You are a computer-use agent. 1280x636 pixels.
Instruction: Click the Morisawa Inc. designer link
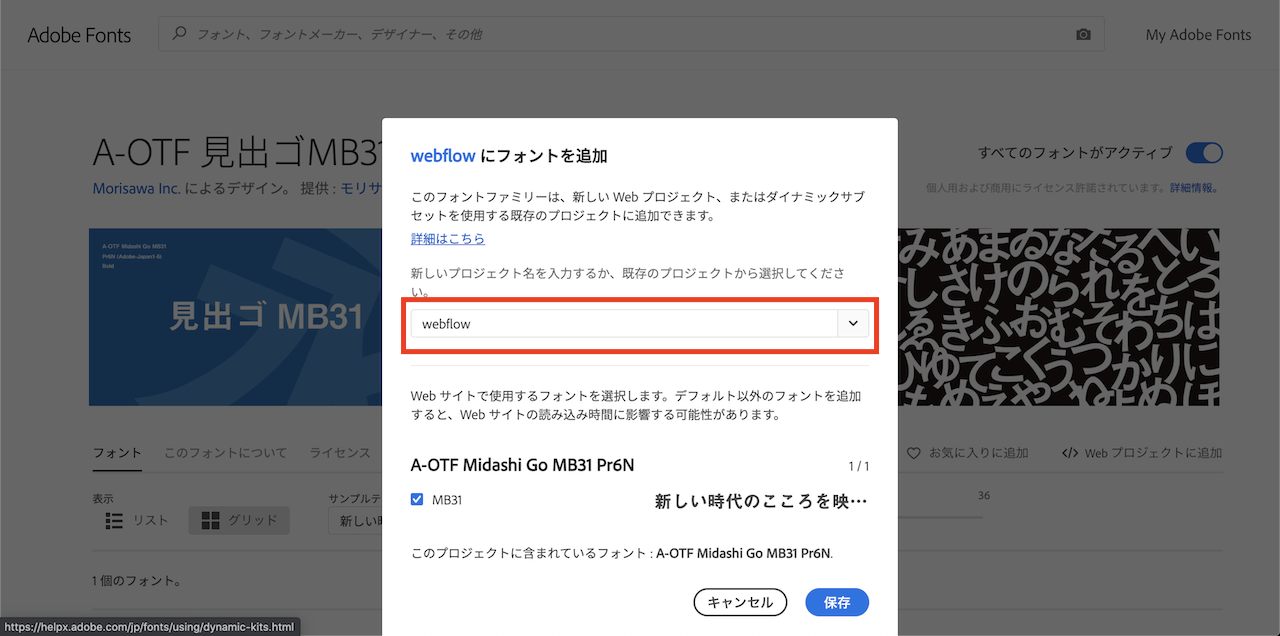pos(136,188)
